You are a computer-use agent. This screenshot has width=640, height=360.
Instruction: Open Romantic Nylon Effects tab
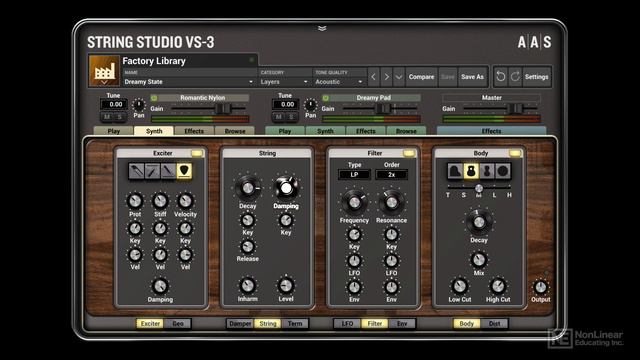[194, 131]
